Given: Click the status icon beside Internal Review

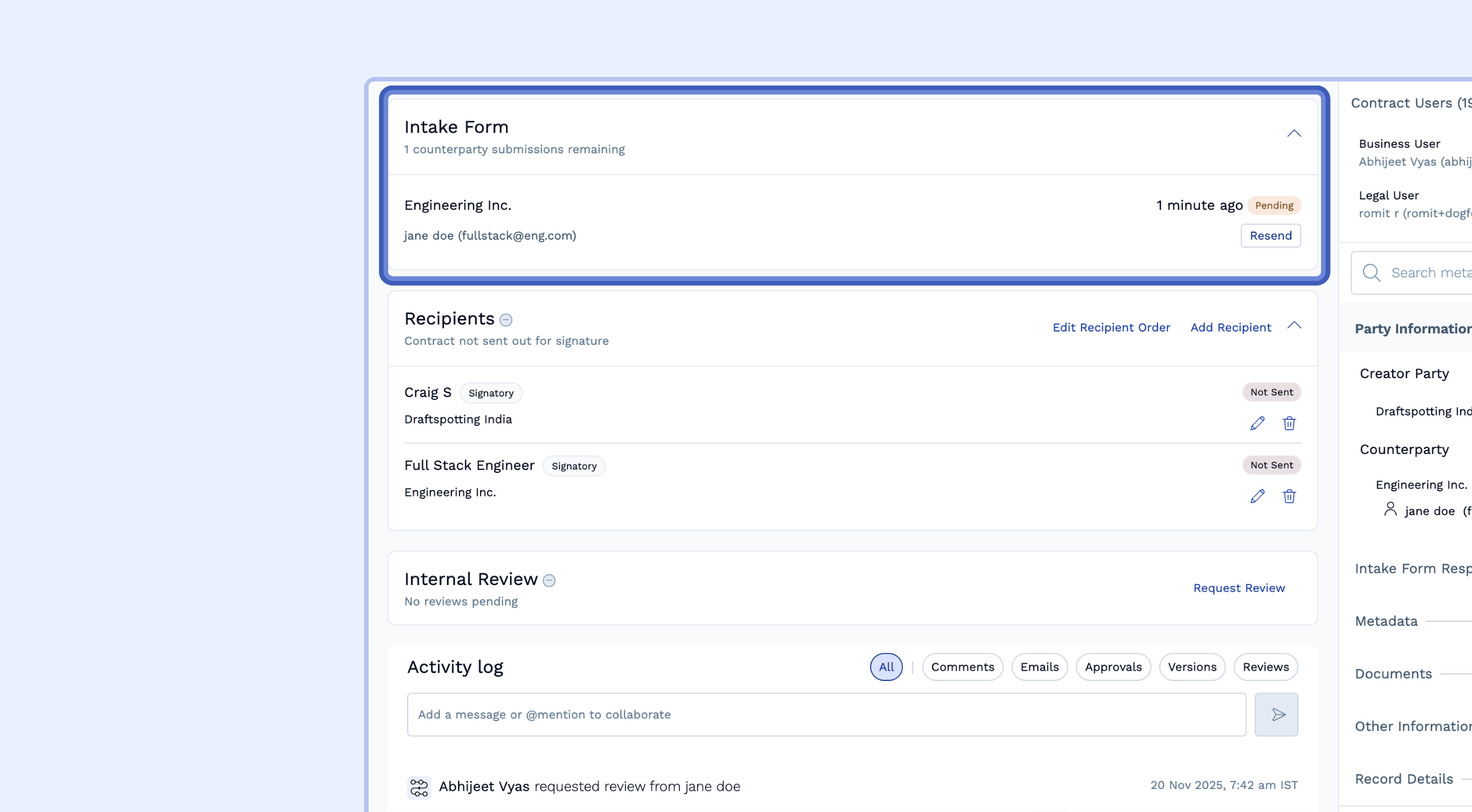Looking at the screenshot, I should click(x=549, y=580).
